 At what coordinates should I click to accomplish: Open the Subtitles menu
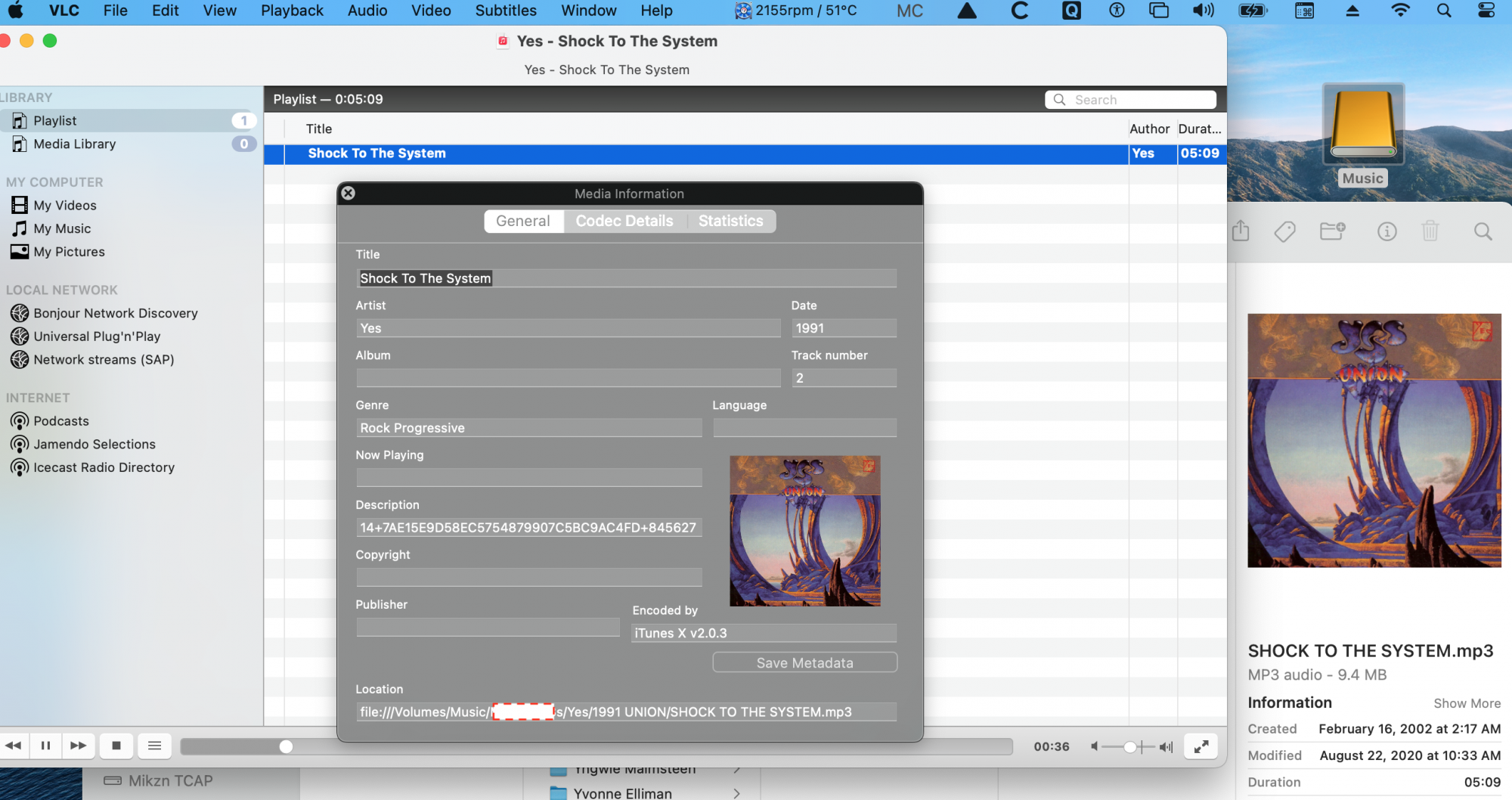[x=506, y=11]
